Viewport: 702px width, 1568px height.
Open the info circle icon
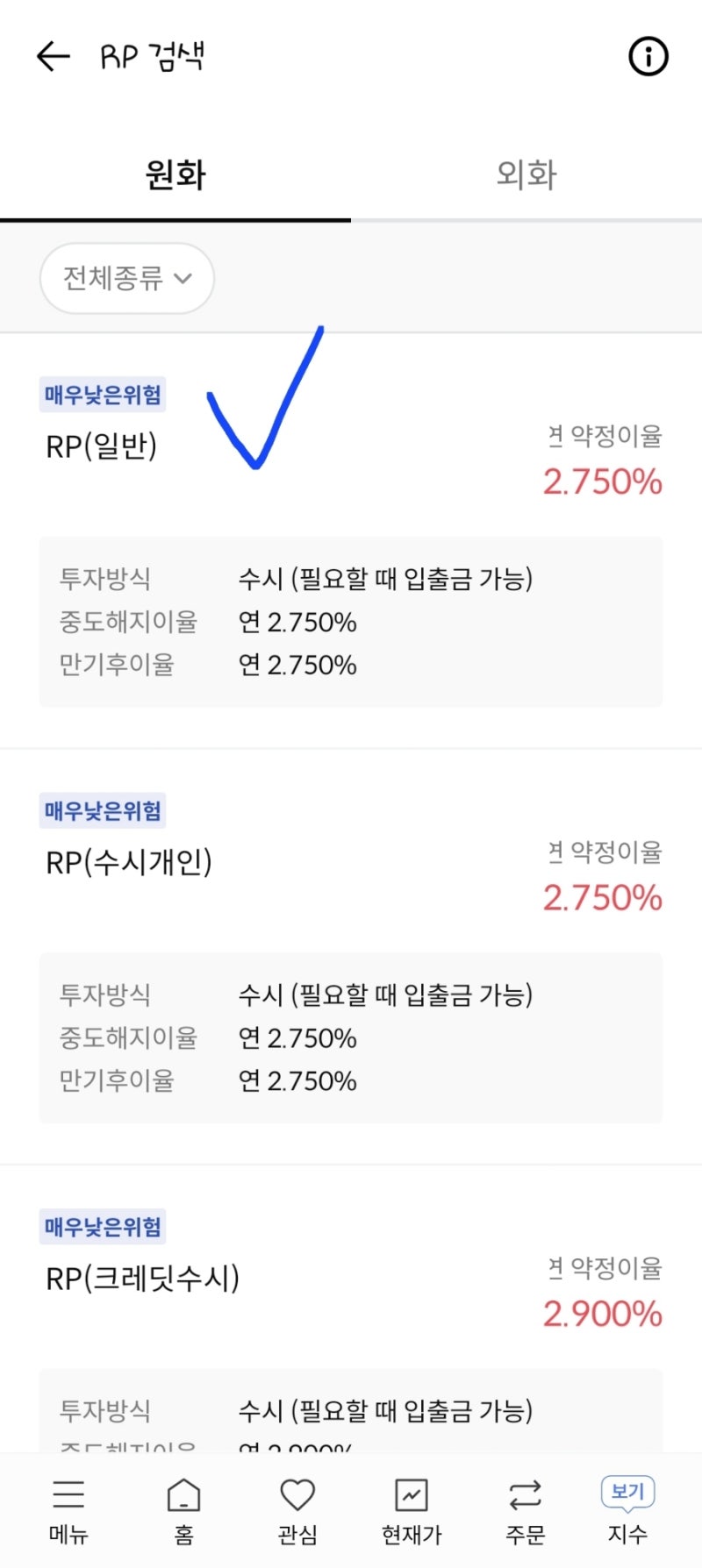(x=648, y=57)
